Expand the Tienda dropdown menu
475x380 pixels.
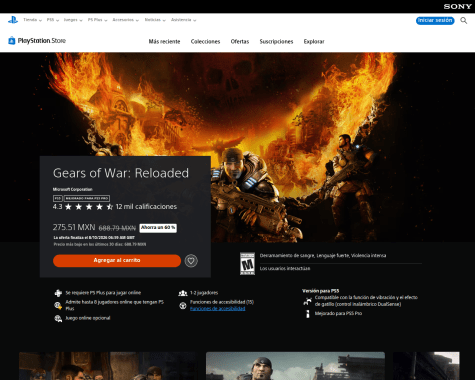click(32, 20)
